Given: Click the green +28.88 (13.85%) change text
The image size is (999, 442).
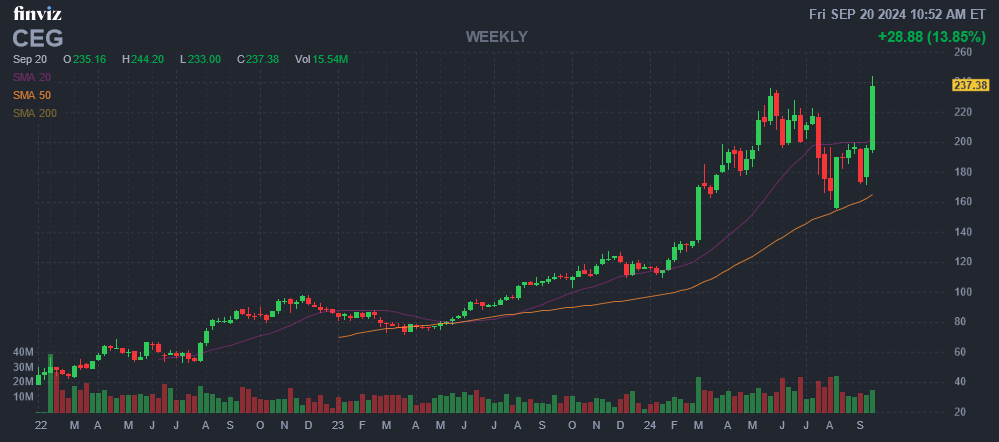Looking at the screenshot, I should [931, 36].
